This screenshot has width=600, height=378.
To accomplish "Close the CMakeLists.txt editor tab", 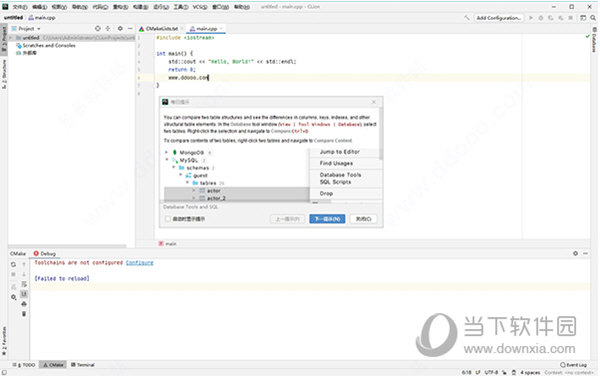I will tap(182, 29).
